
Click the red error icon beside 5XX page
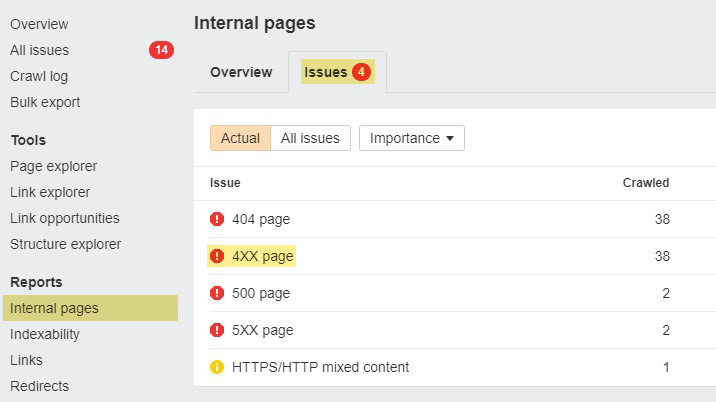point(217,330)
